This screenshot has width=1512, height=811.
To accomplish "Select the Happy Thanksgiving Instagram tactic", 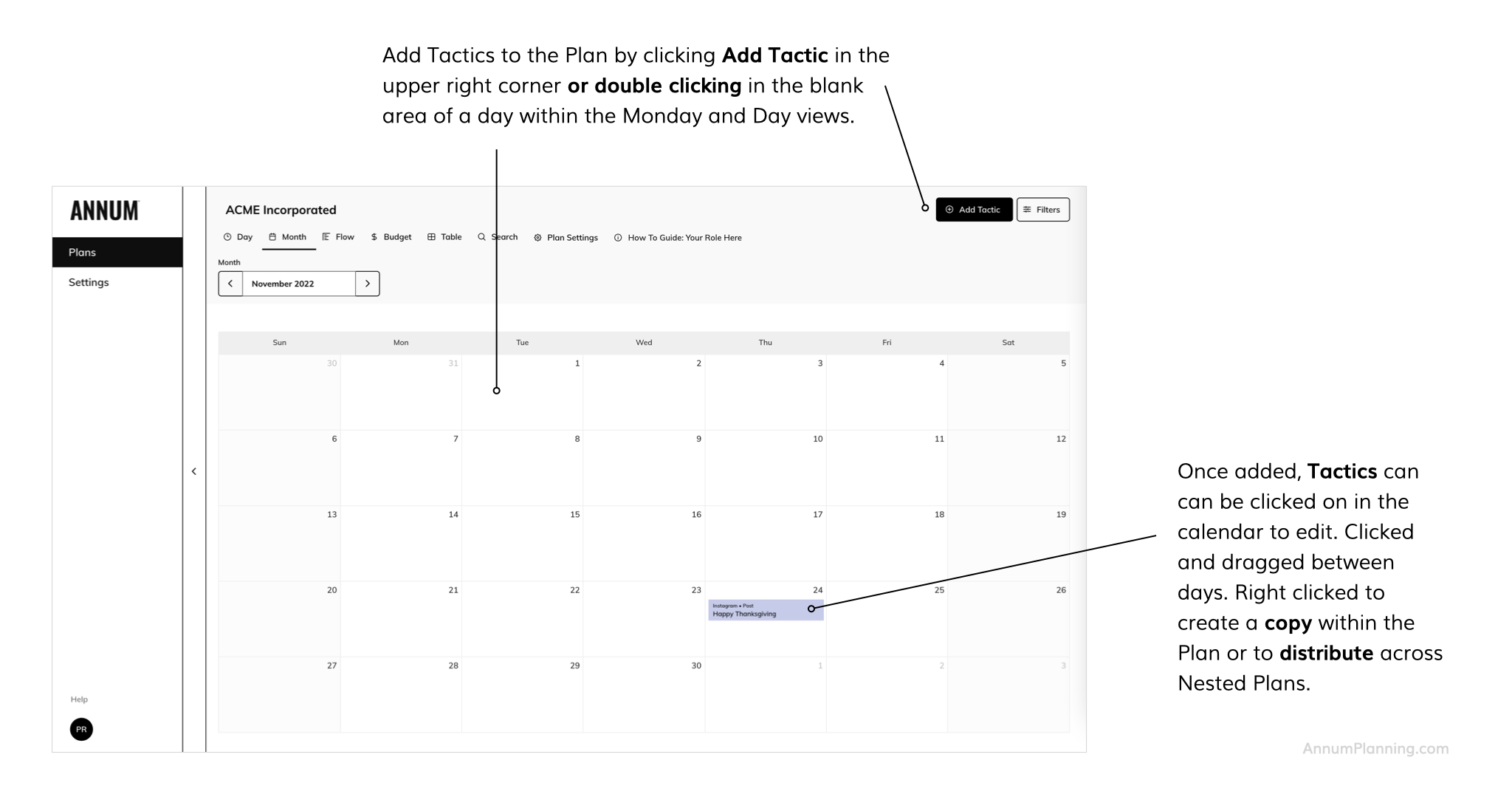I will tap(764, 612).
